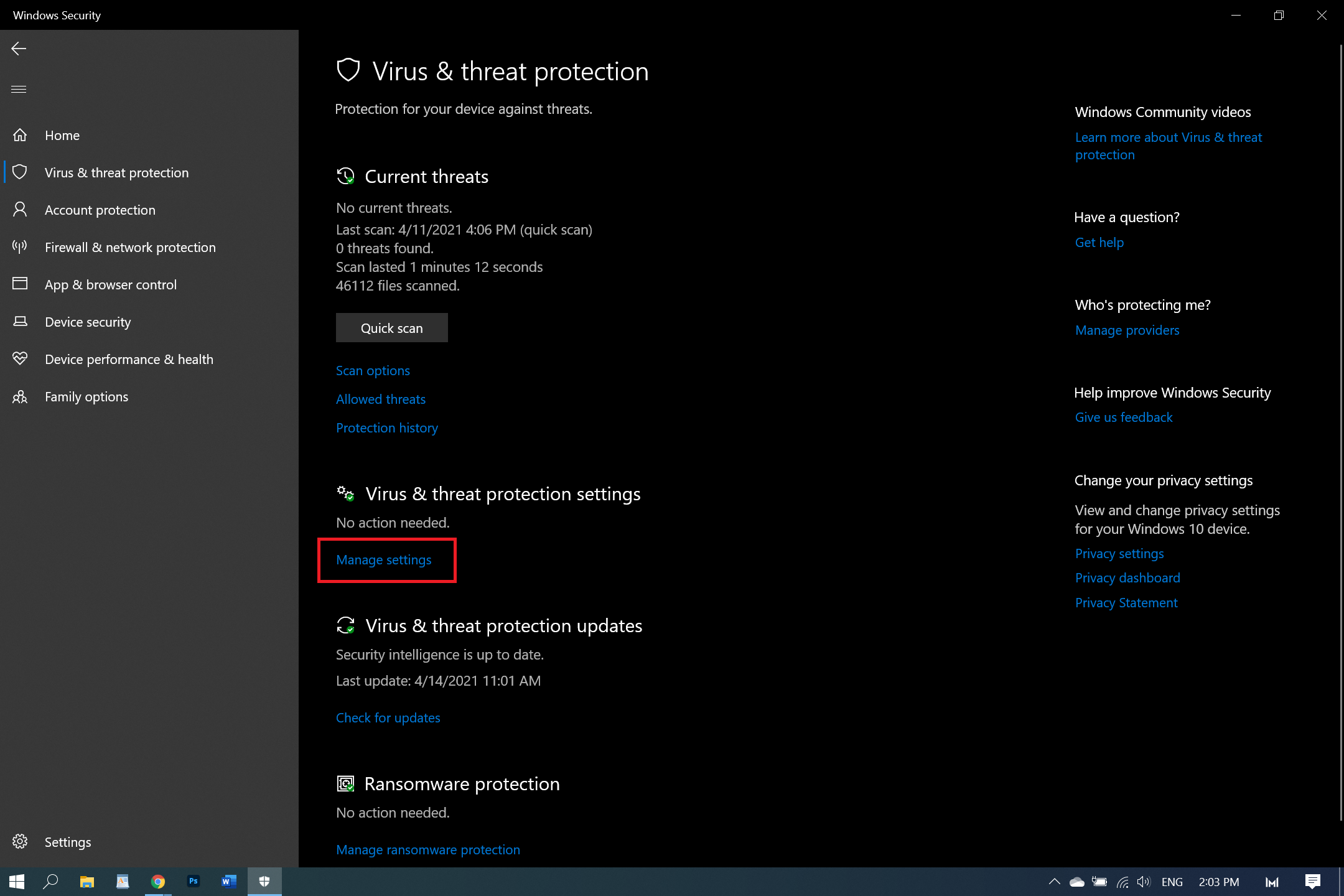
Task: Click the ENG language indicator
Action: coord(1172,882)
